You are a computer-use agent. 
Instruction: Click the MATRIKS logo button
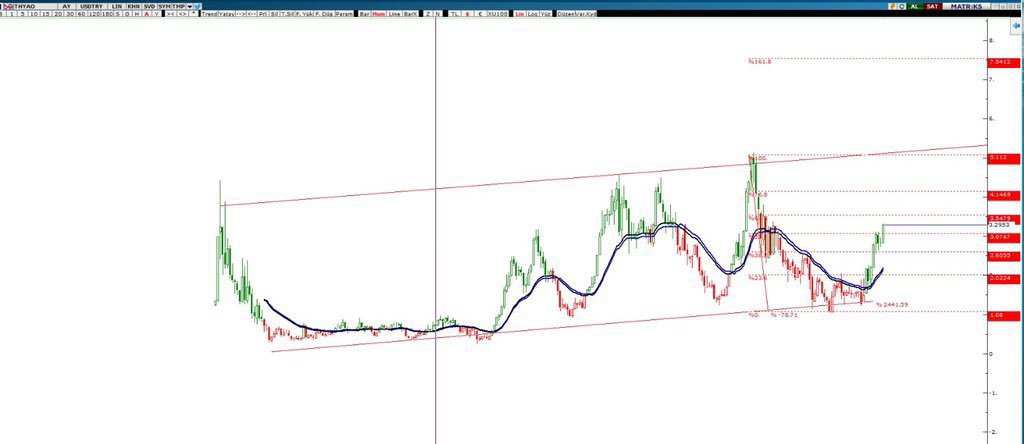966,7
